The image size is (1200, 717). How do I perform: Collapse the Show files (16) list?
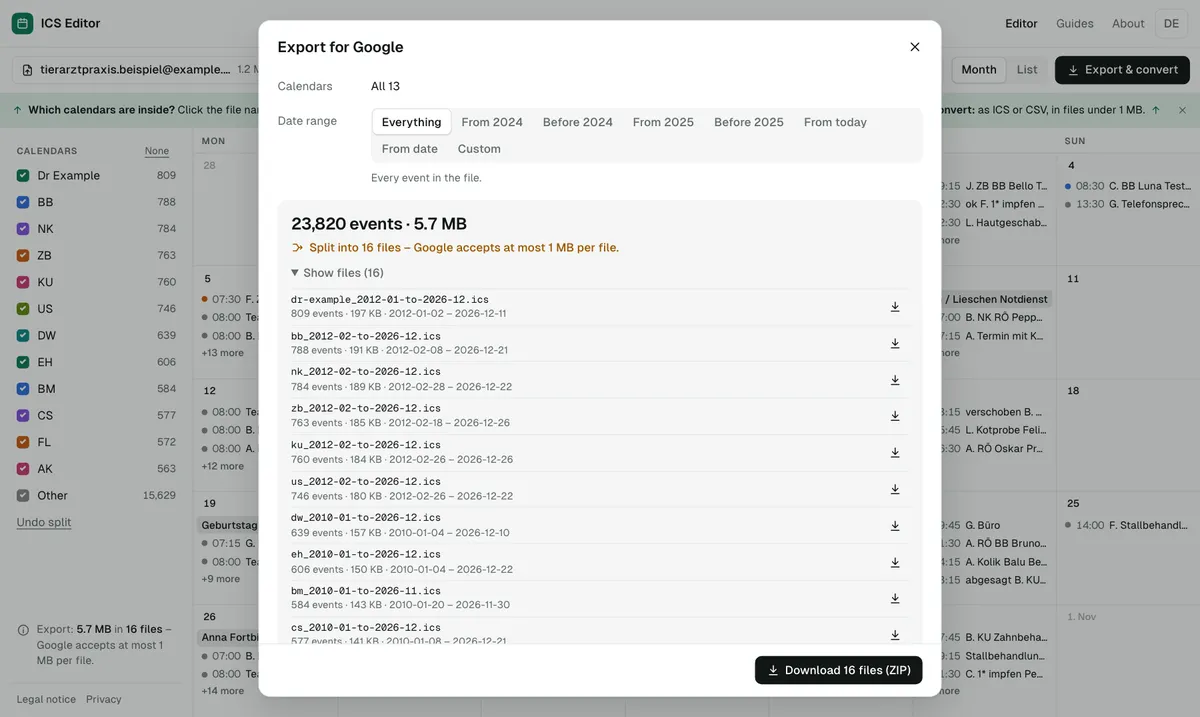click(337, 273)
